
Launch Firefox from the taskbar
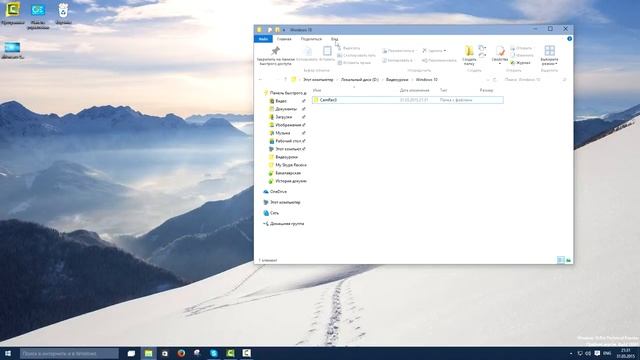pos(181,353)
